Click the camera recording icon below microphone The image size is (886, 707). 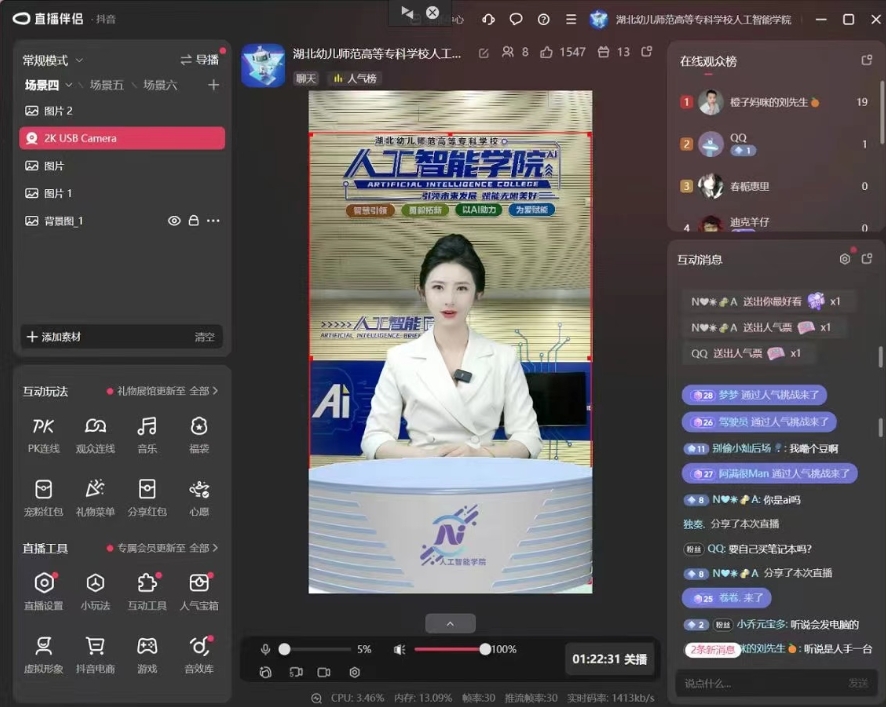coord(324,672)
